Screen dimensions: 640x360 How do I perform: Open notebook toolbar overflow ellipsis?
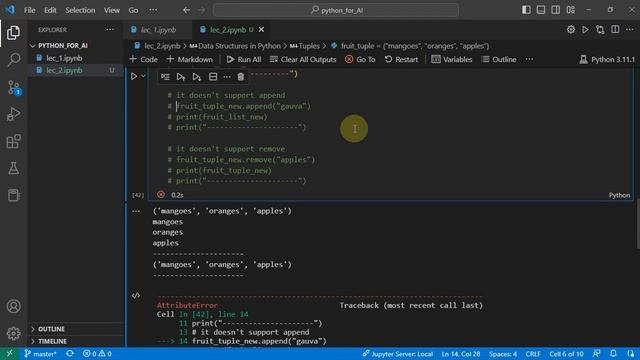pos(529,60)
